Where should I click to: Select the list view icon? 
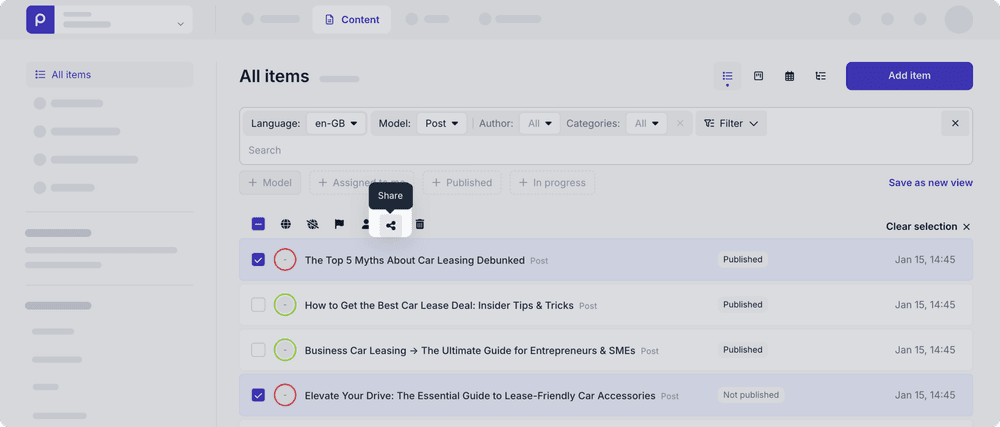tap(727, 76)
